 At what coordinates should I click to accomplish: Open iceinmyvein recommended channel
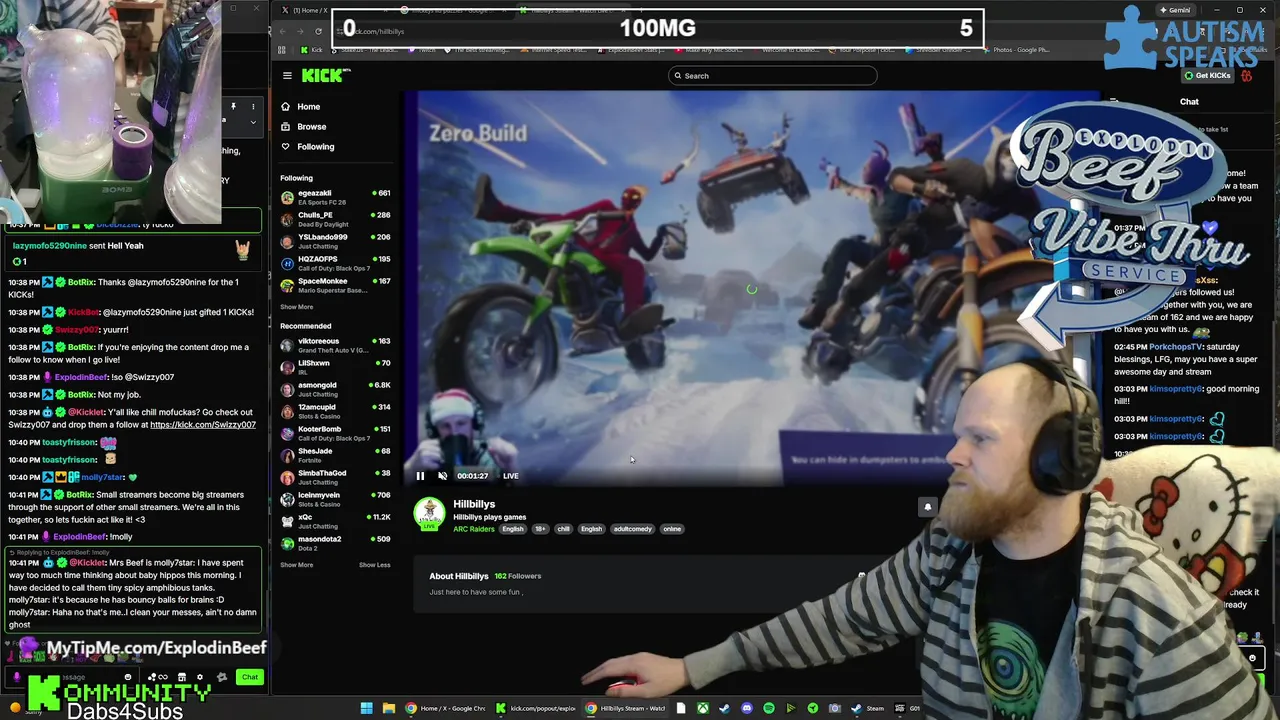pyautogui.click(x=335, y=499)
